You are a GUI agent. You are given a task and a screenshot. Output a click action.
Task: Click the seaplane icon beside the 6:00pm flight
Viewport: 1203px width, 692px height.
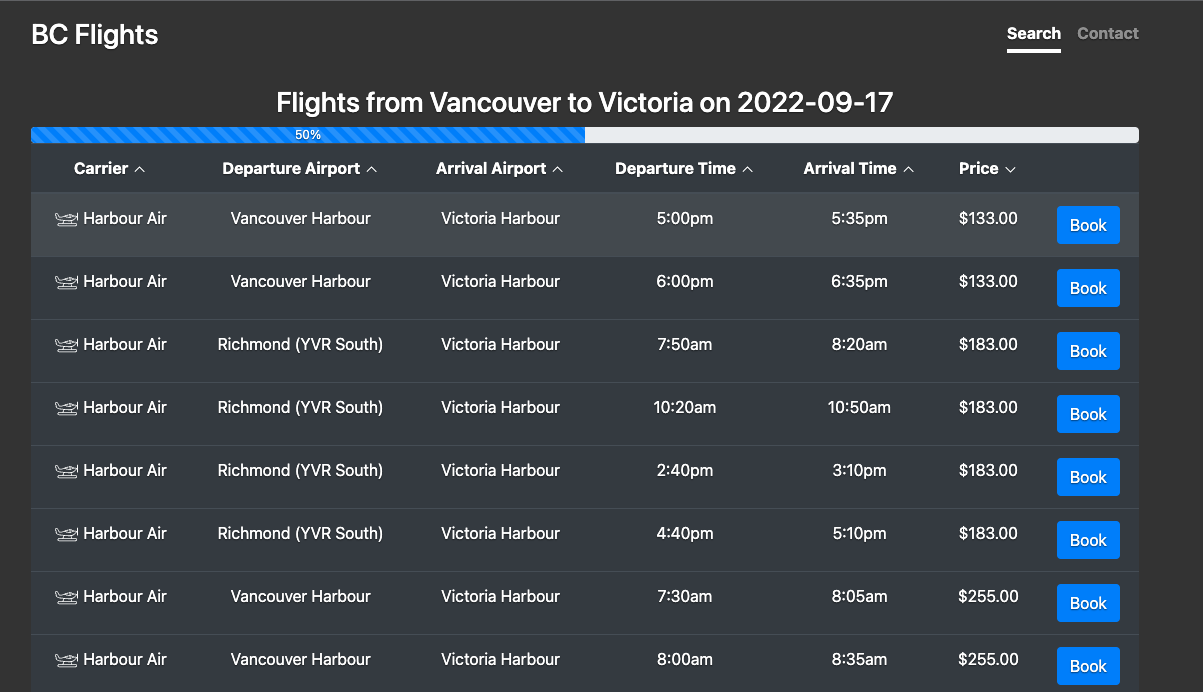tap(66, 281)
